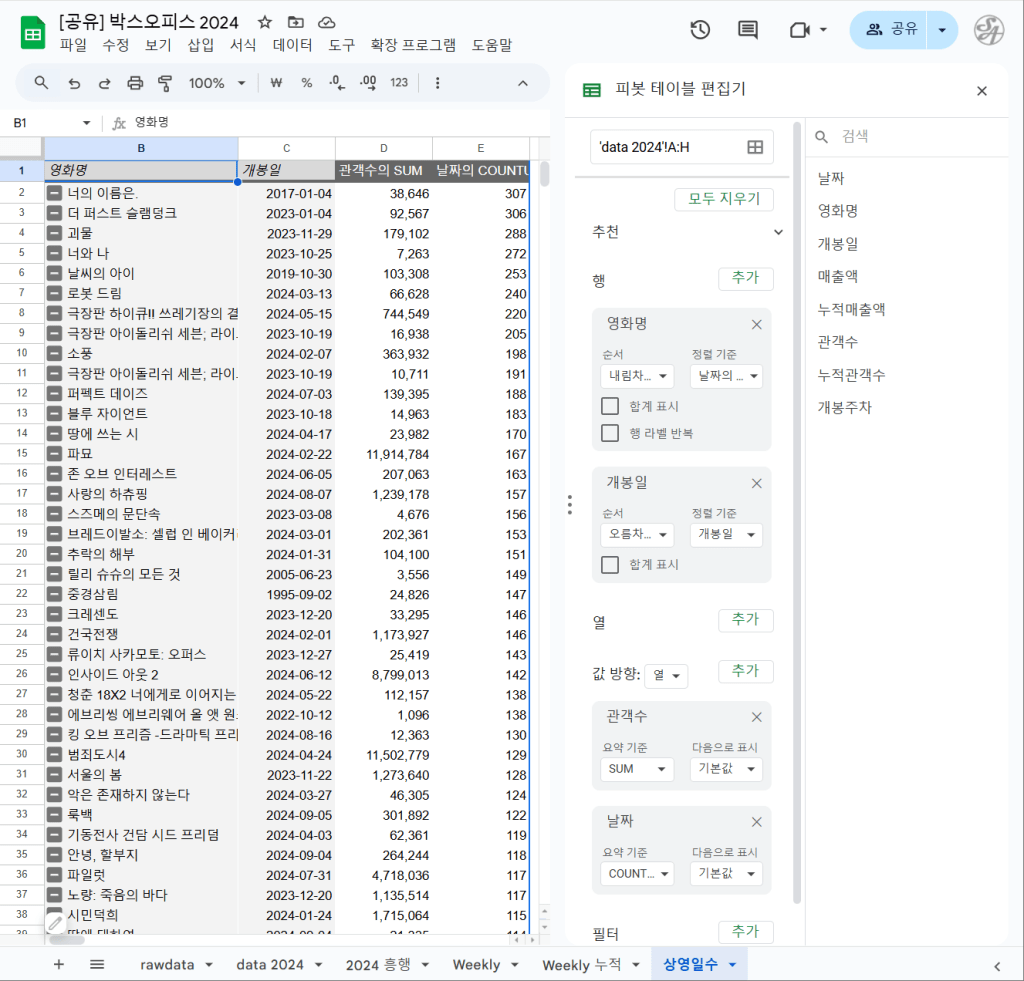Enable the 행 라벨 반복 checkbox
Image resolution: width=1024 pixels, height=981 pixels.
(x=609, y=433)
